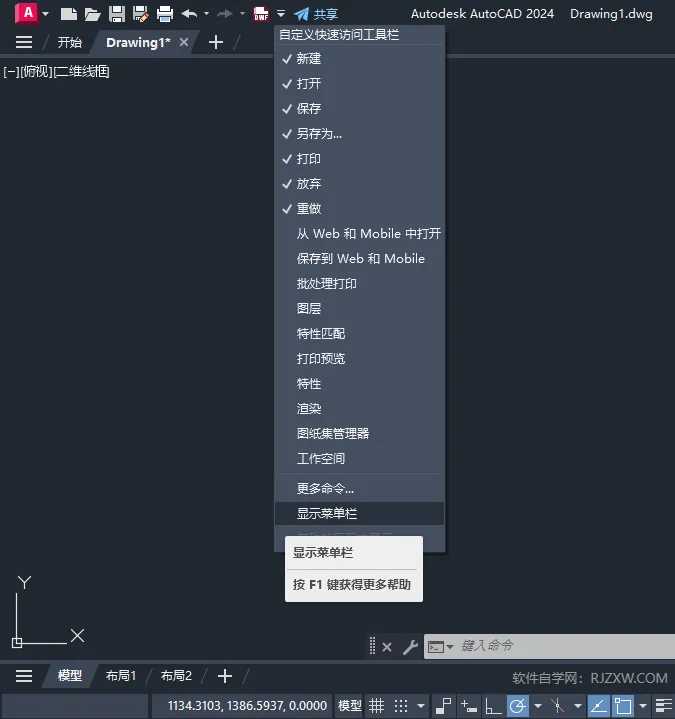Image resolution: width=675 pixels, height=719 pixels.
Task: Toggle the polar tracking icon
Action: tap(518, 706)
